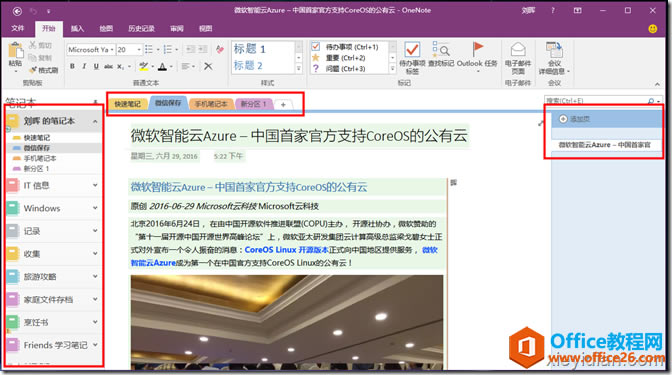Expand the styles gallery list
Screen dimensions: 672x375
pyautogui.click(x=299, y=69)
